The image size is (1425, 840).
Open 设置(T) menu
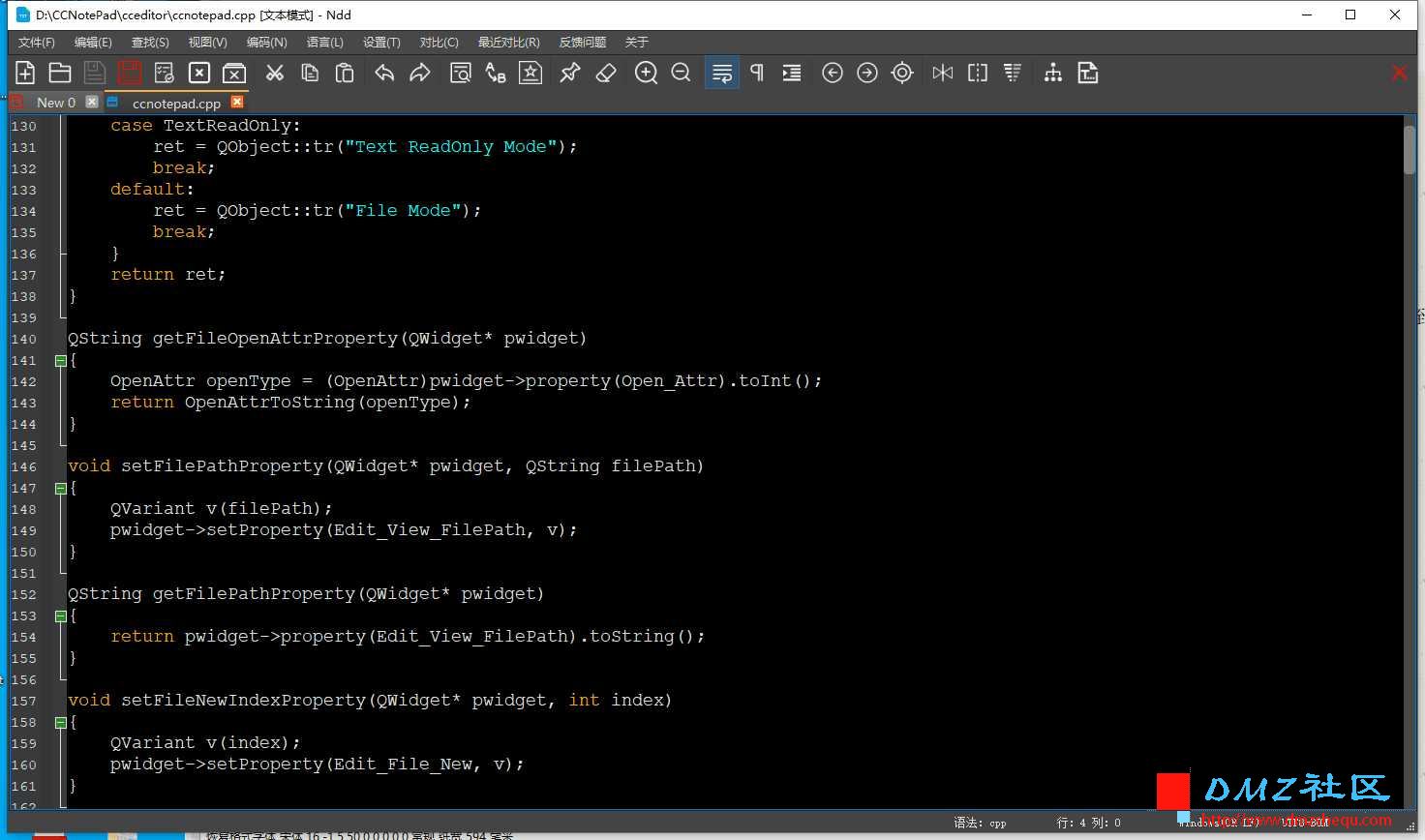click(x=381, y=43)
